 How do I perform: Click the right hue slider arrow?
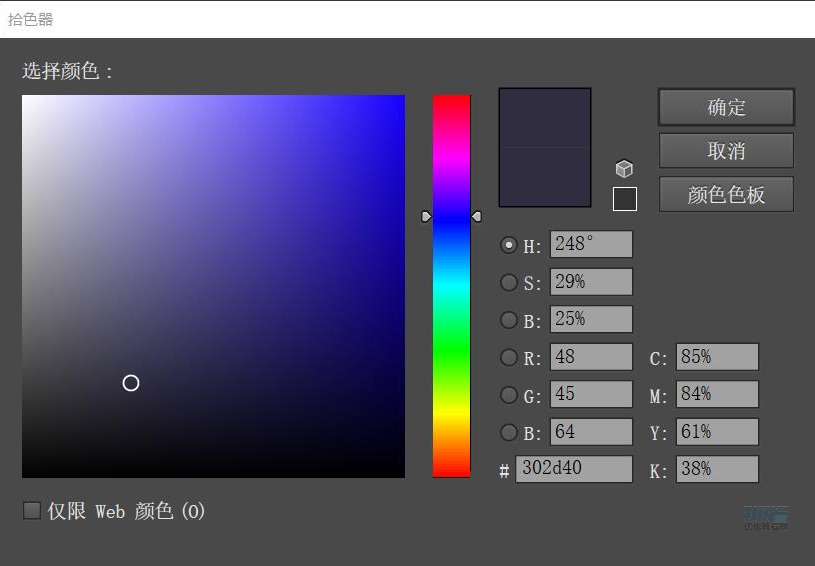pos(477,216)
